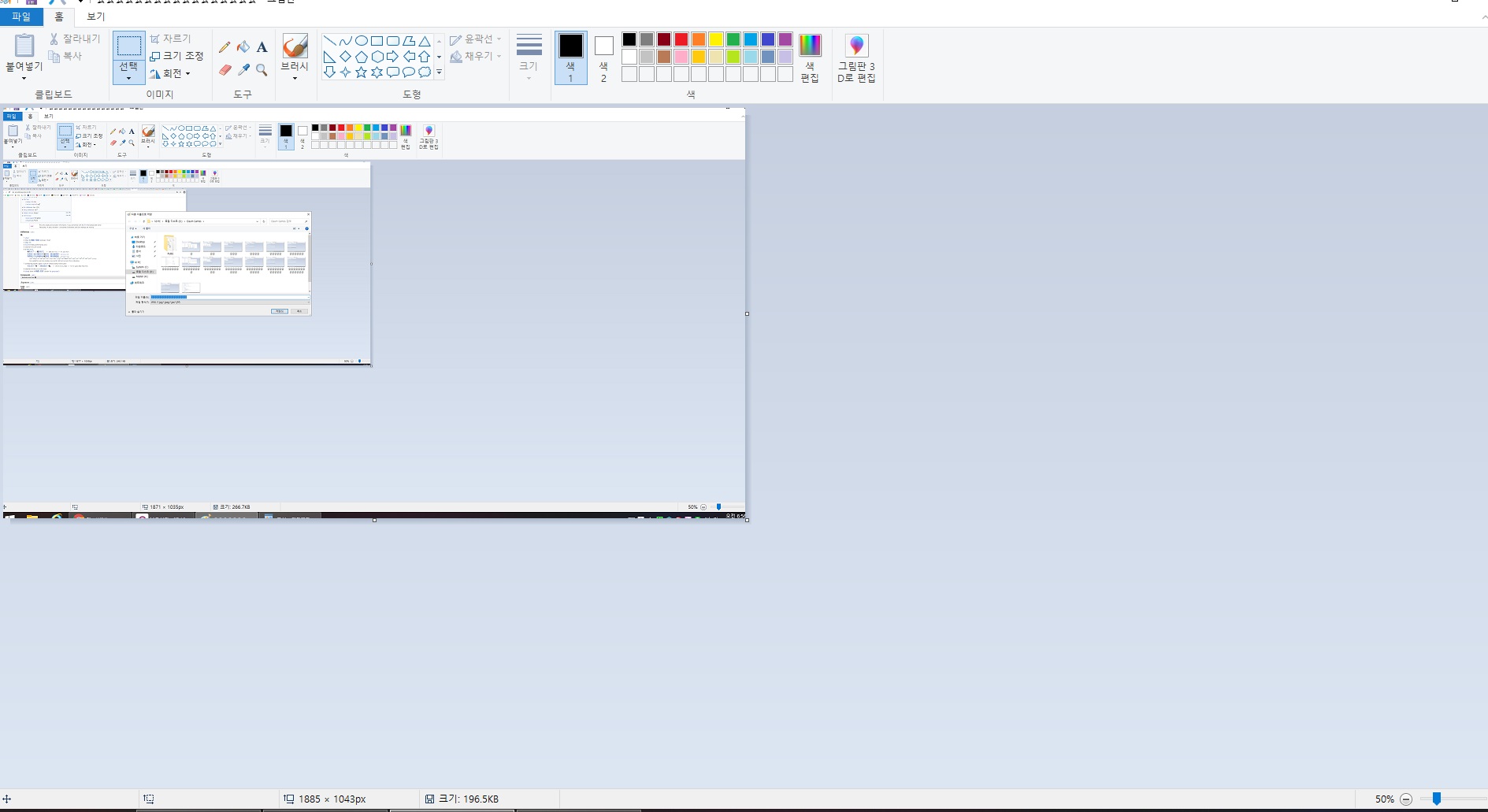Pick the pink color swatch
The width and height of the screenshot is (1488, 812).
(681, 57)
